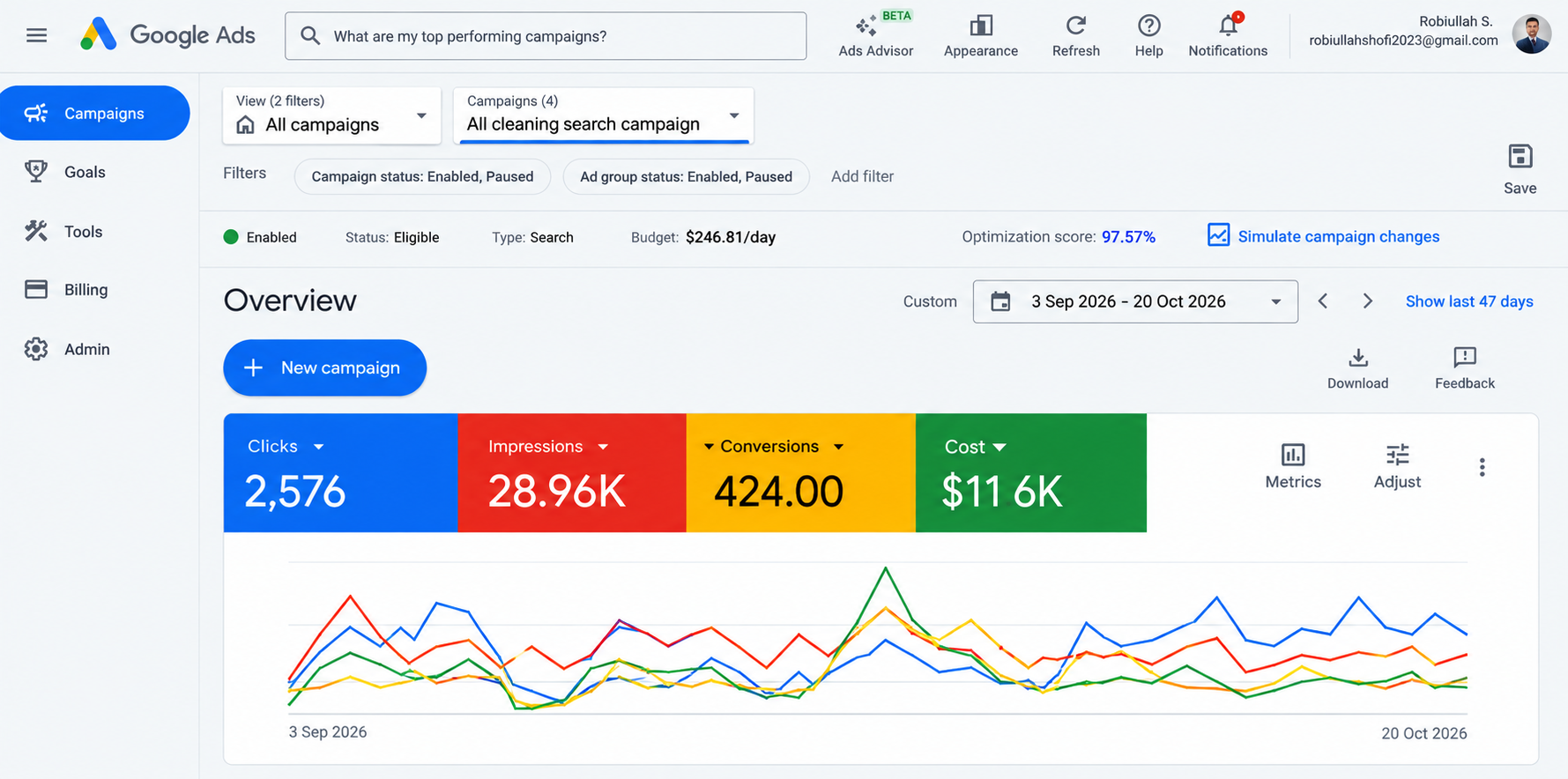This screenshot has height=779, width=1568.
Task: Open Admin in the sidebar
Action: pyautogui.click(x=67, y=349)
